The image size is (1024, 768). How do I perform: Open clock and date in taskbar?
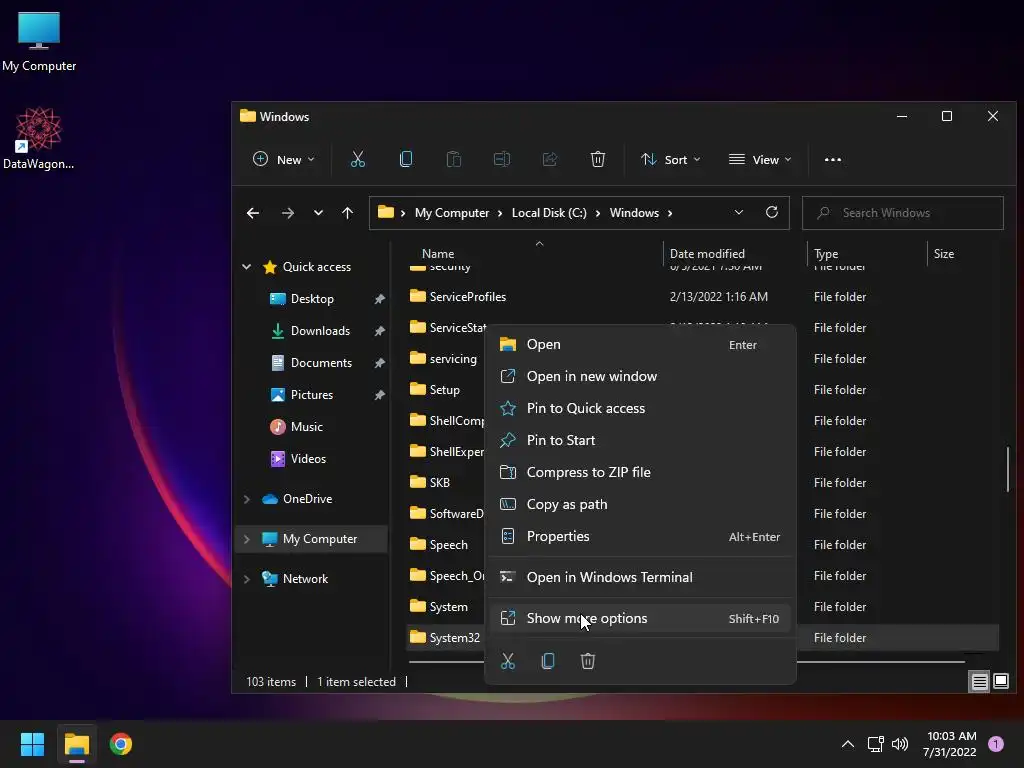tap(950, 744)
